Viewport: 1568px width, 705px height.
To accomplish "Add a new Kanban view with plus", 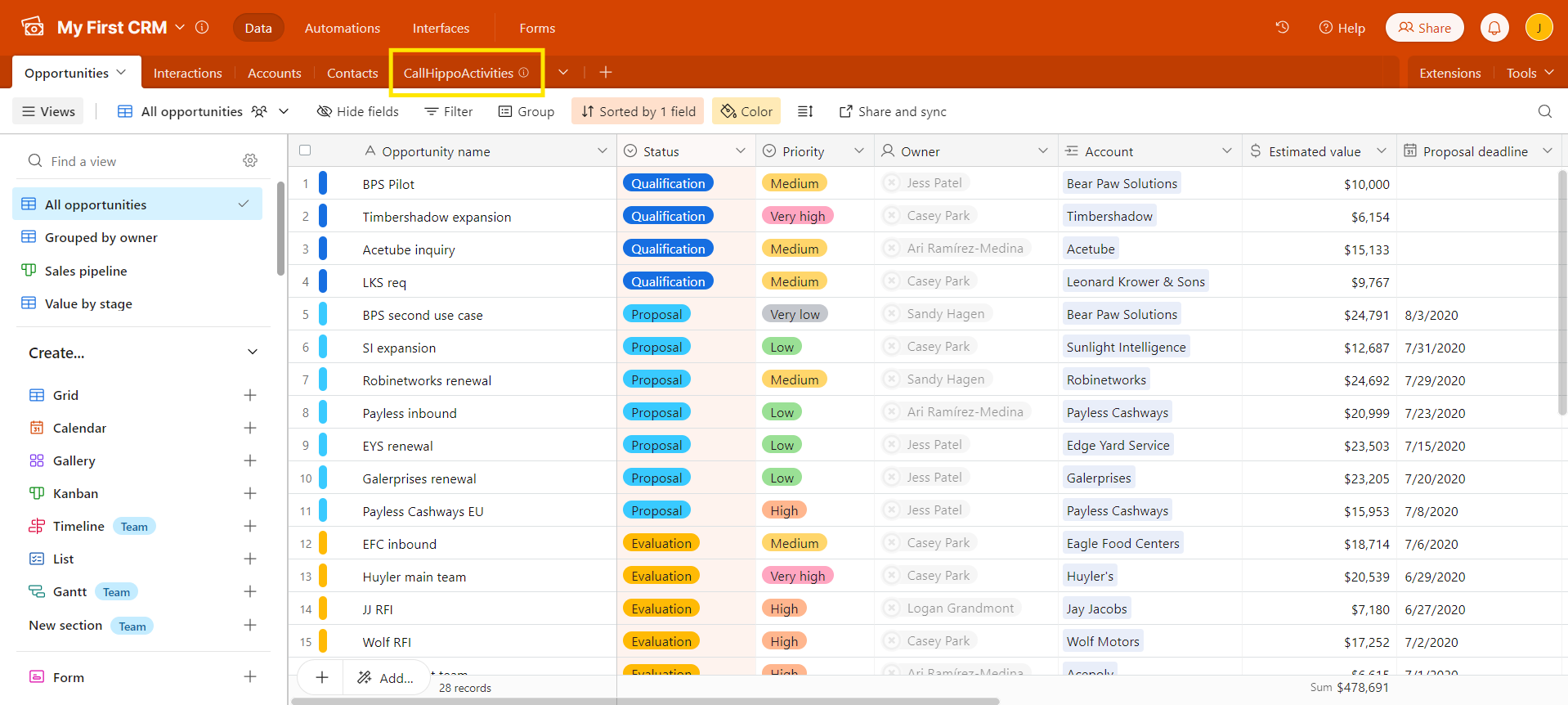I will pyautogui.click(x=250, y=493).
